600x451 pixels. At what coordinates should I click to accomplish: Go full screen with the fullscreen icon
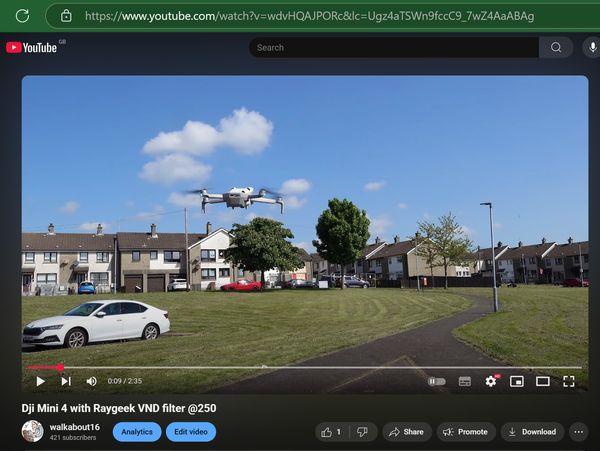pos(569,381)
